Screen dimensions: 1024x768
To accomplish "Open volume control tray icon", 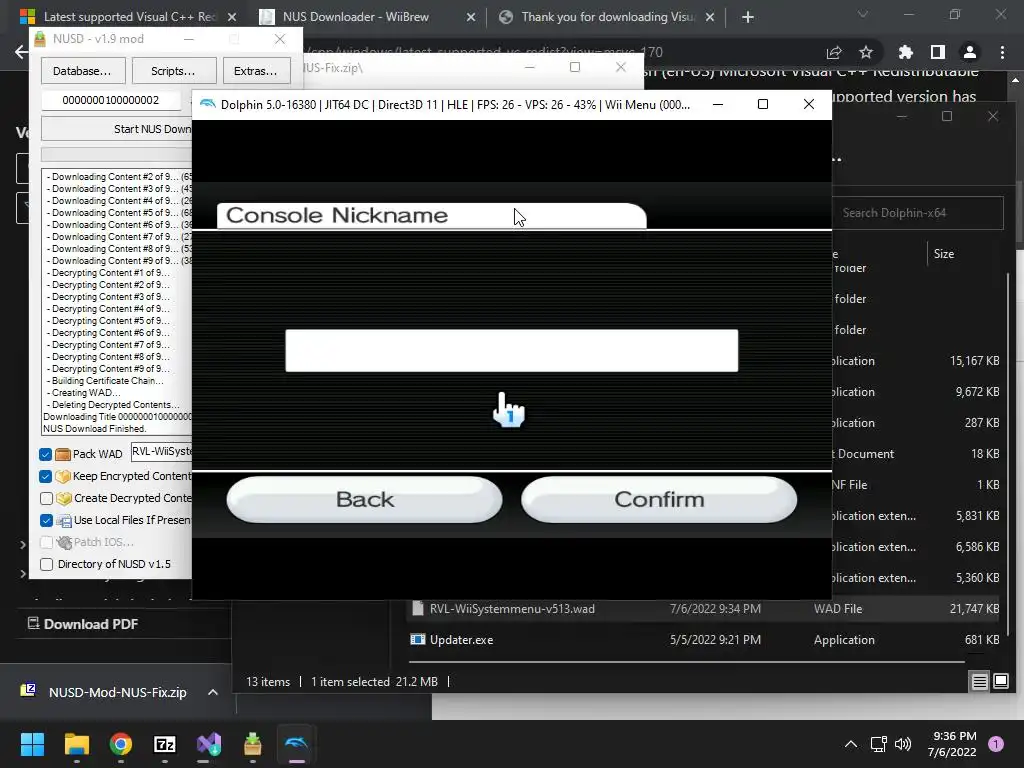I will point(903,744).
